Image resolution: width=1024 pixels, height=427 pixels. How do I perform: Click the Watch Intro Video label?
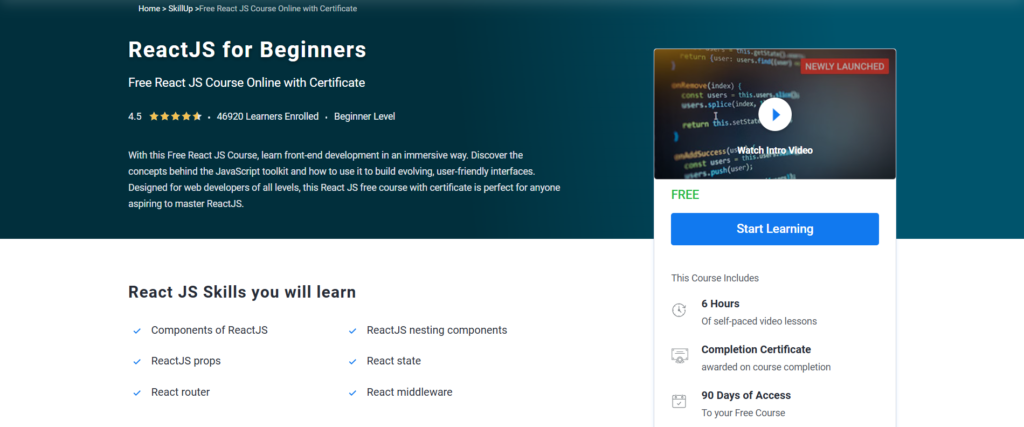click(x=774, y=150)
